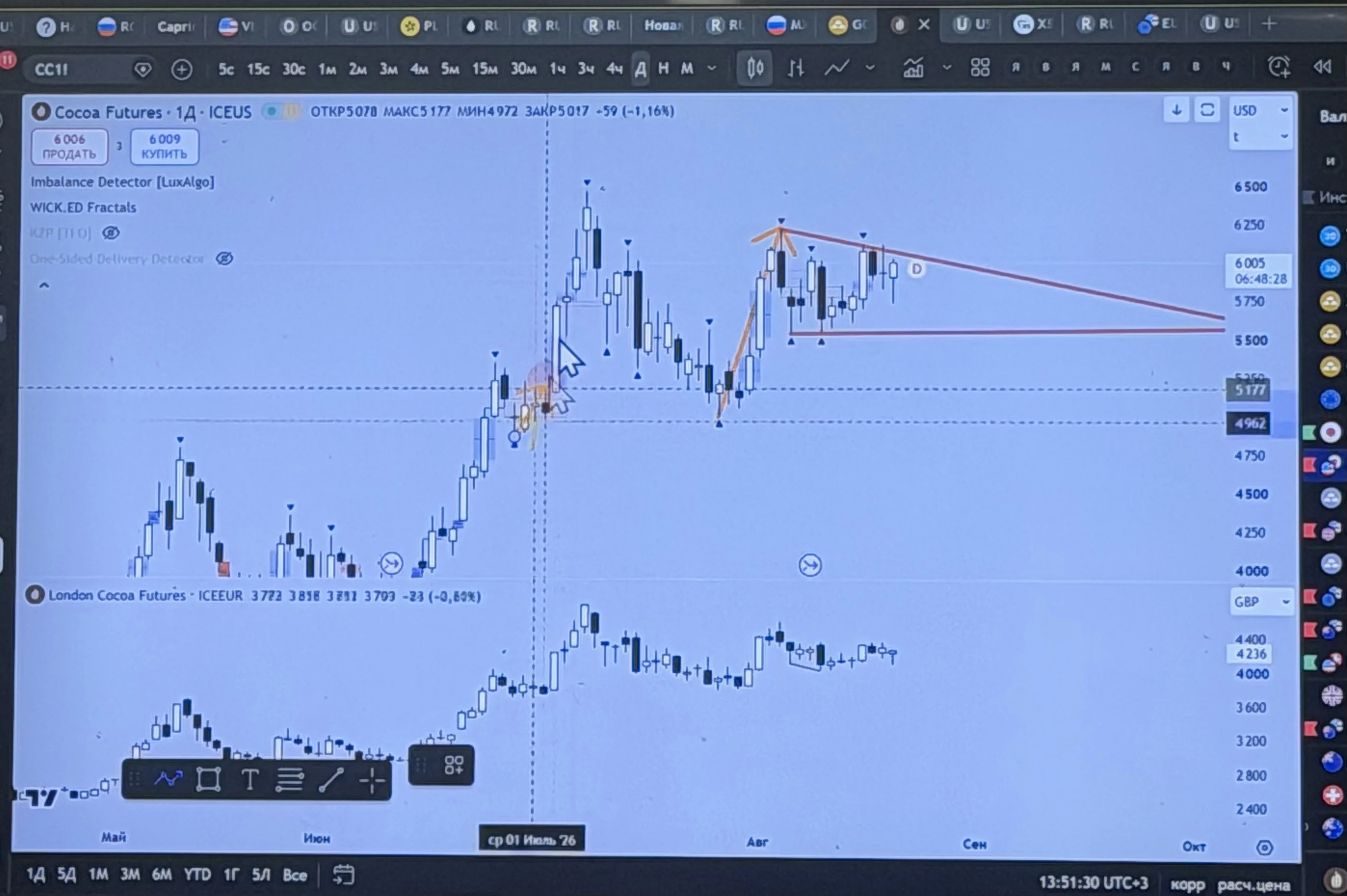Pick the rectangle tool in floating toolbar
The width and height of the screenshot is (1347, 896).
(x=208, y=779)
